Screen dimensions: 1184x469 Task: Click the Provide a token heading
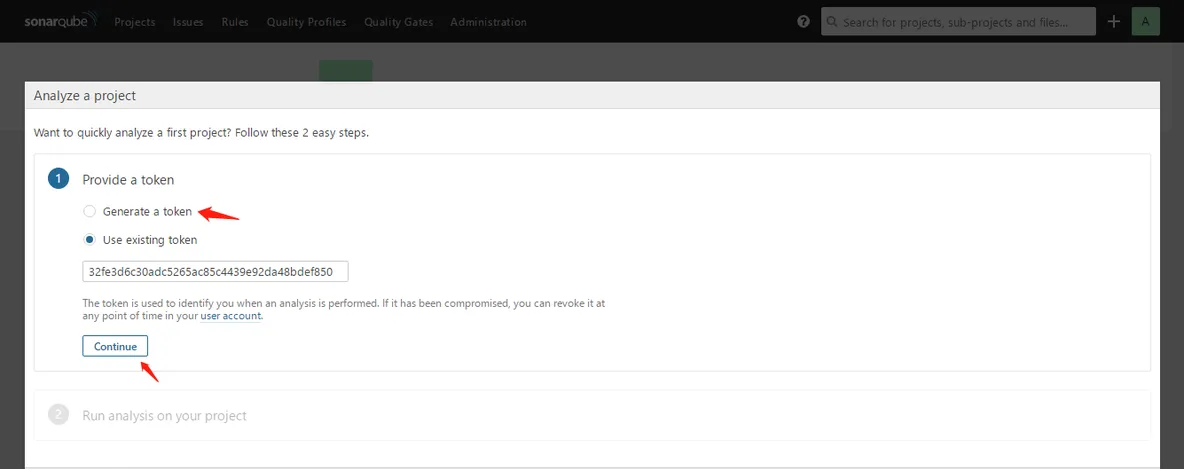tap(128, 180)
